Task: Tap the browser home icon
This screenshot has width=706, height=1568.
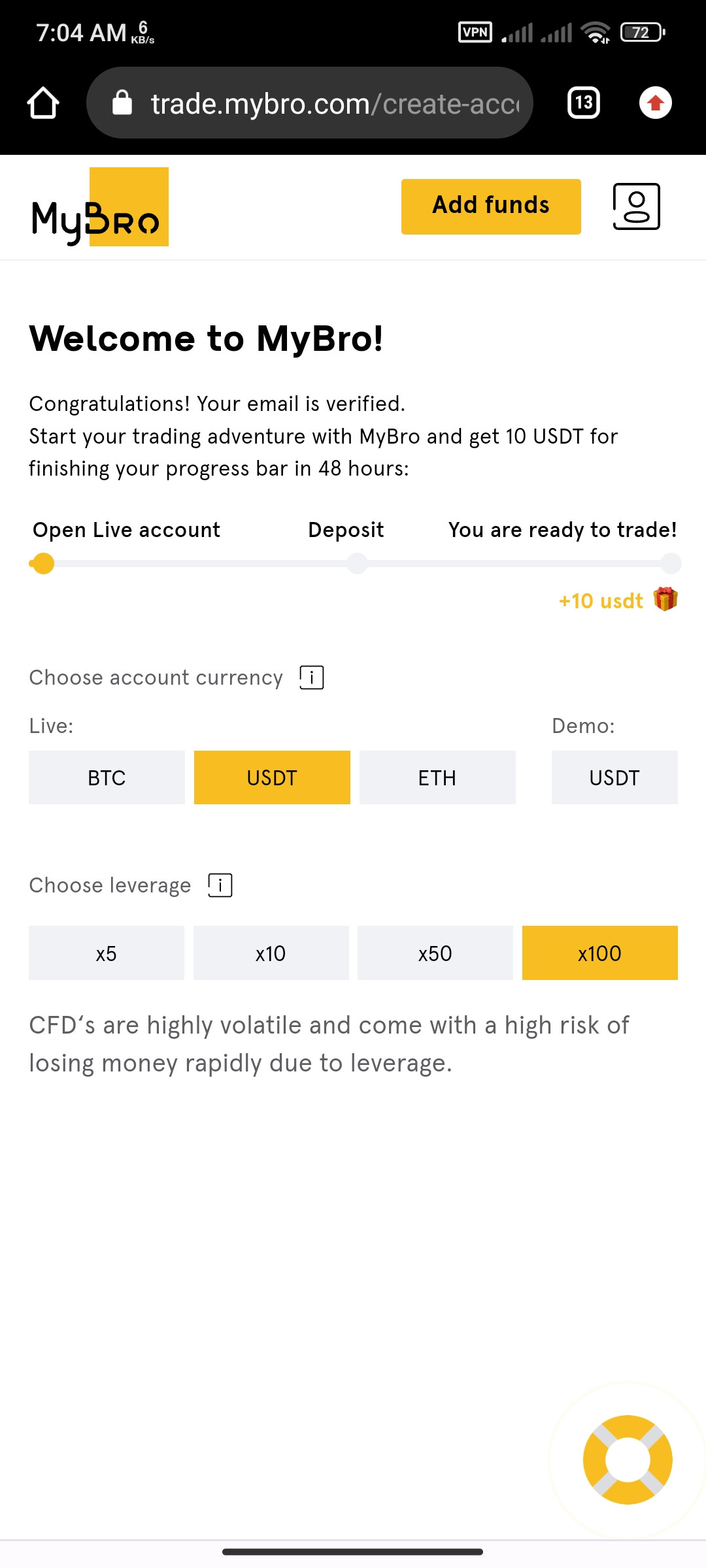Action: point(43,103)
